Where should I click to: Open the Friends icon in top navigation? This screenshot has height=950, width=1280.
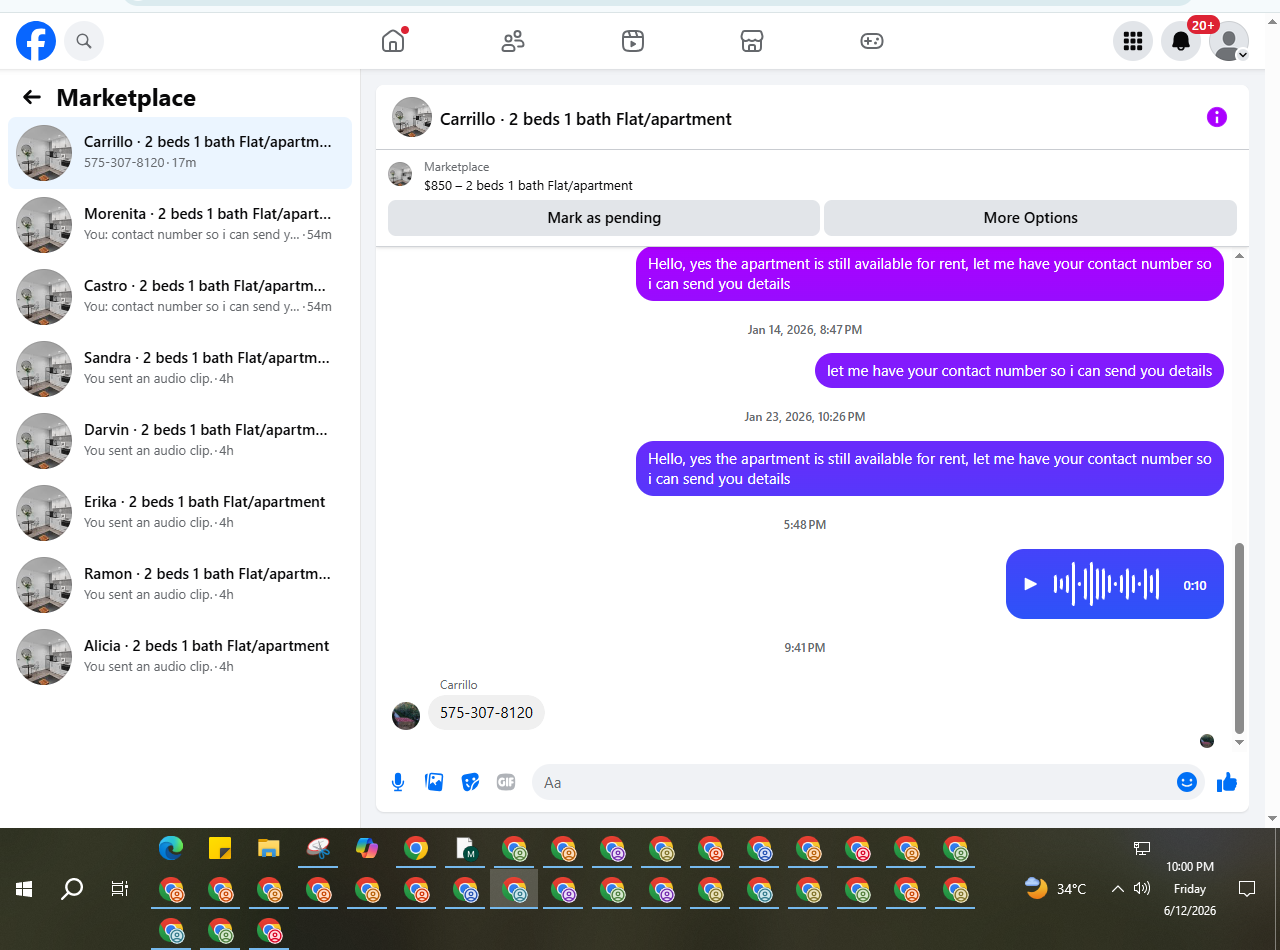pos(513,41)
